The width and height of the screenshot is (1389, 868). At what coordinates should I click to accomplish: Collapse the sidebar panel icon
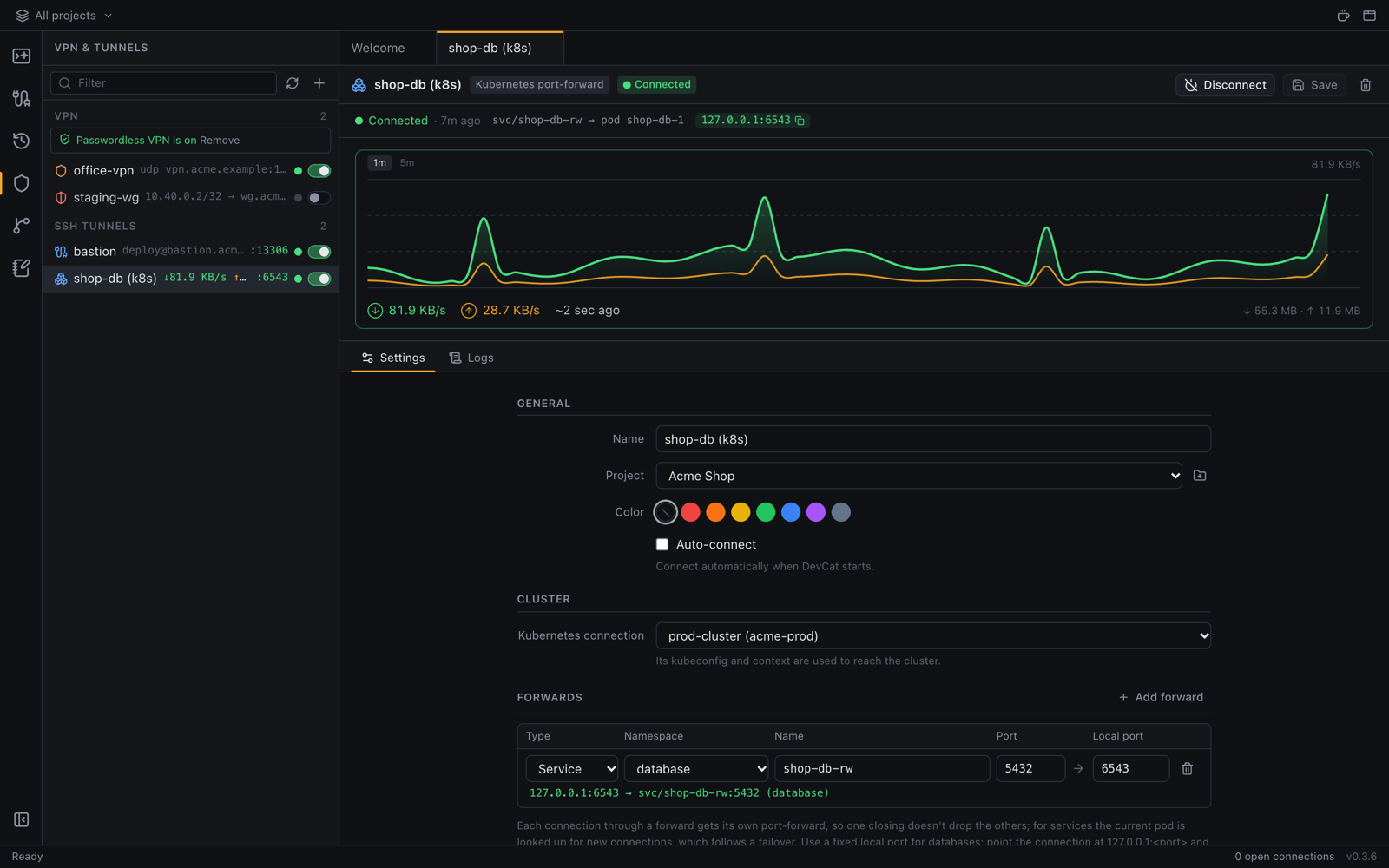point(21,819)
